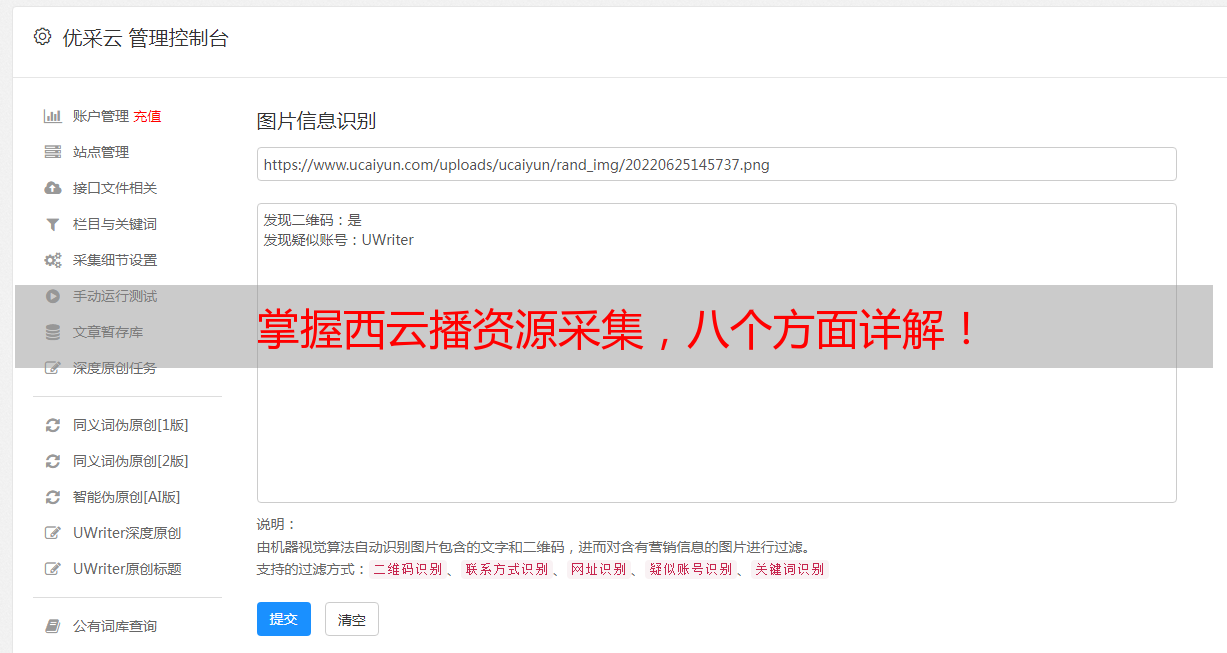Viewport: 1227px width, 653px height.
Task: Select UWriter原创标题 in sidebar
Action: click(x=127, y=569)
